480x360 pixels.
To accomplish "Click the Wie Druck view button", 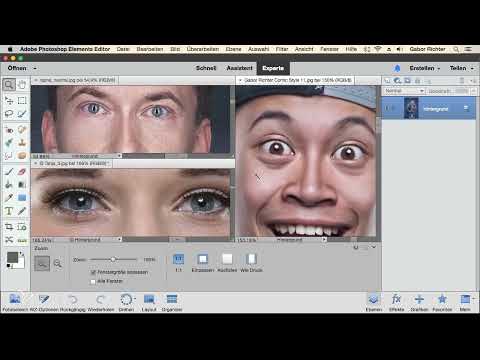I will 251,263.
